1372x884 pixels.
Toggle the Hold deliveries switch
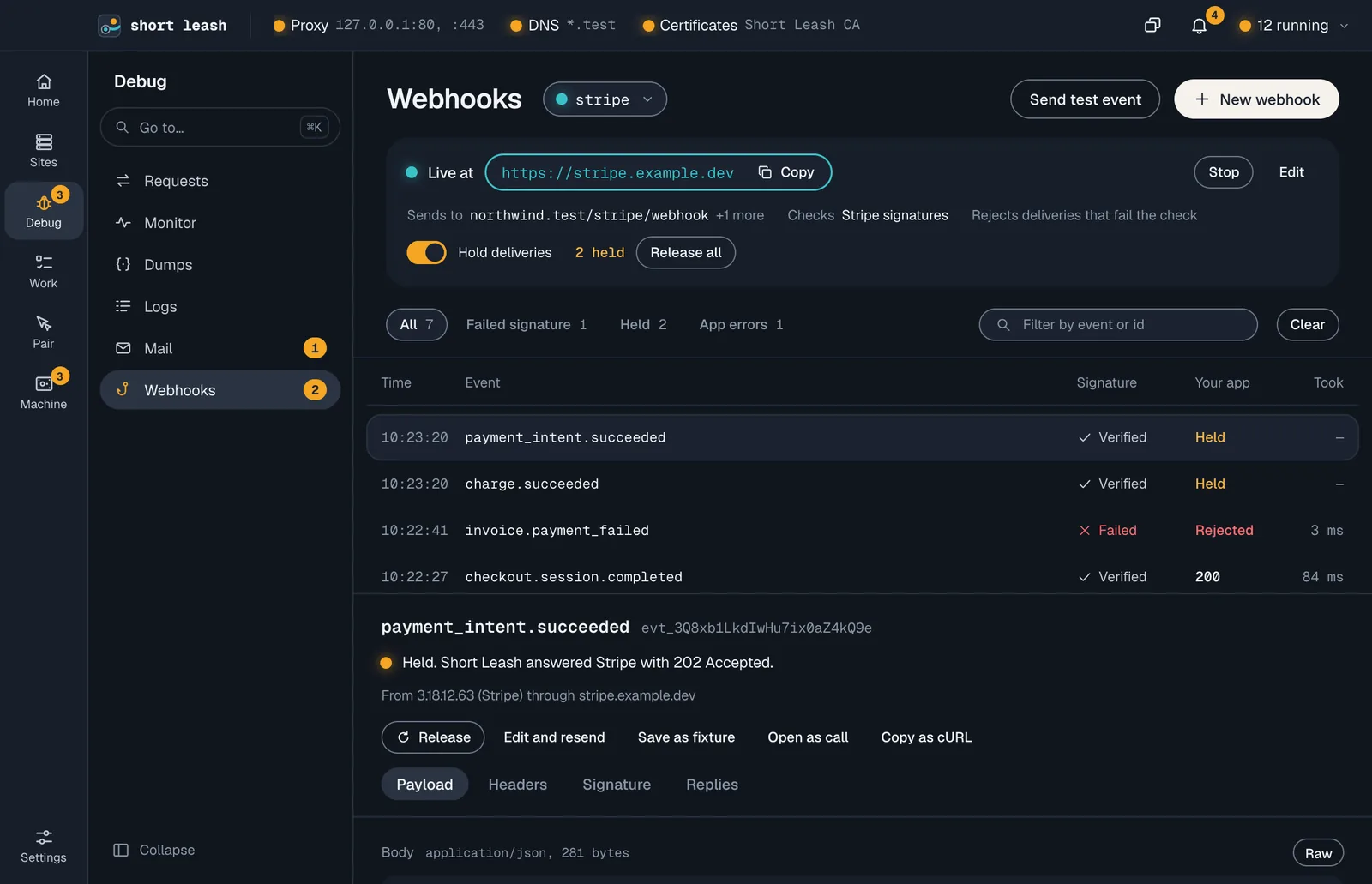[426, 253]
